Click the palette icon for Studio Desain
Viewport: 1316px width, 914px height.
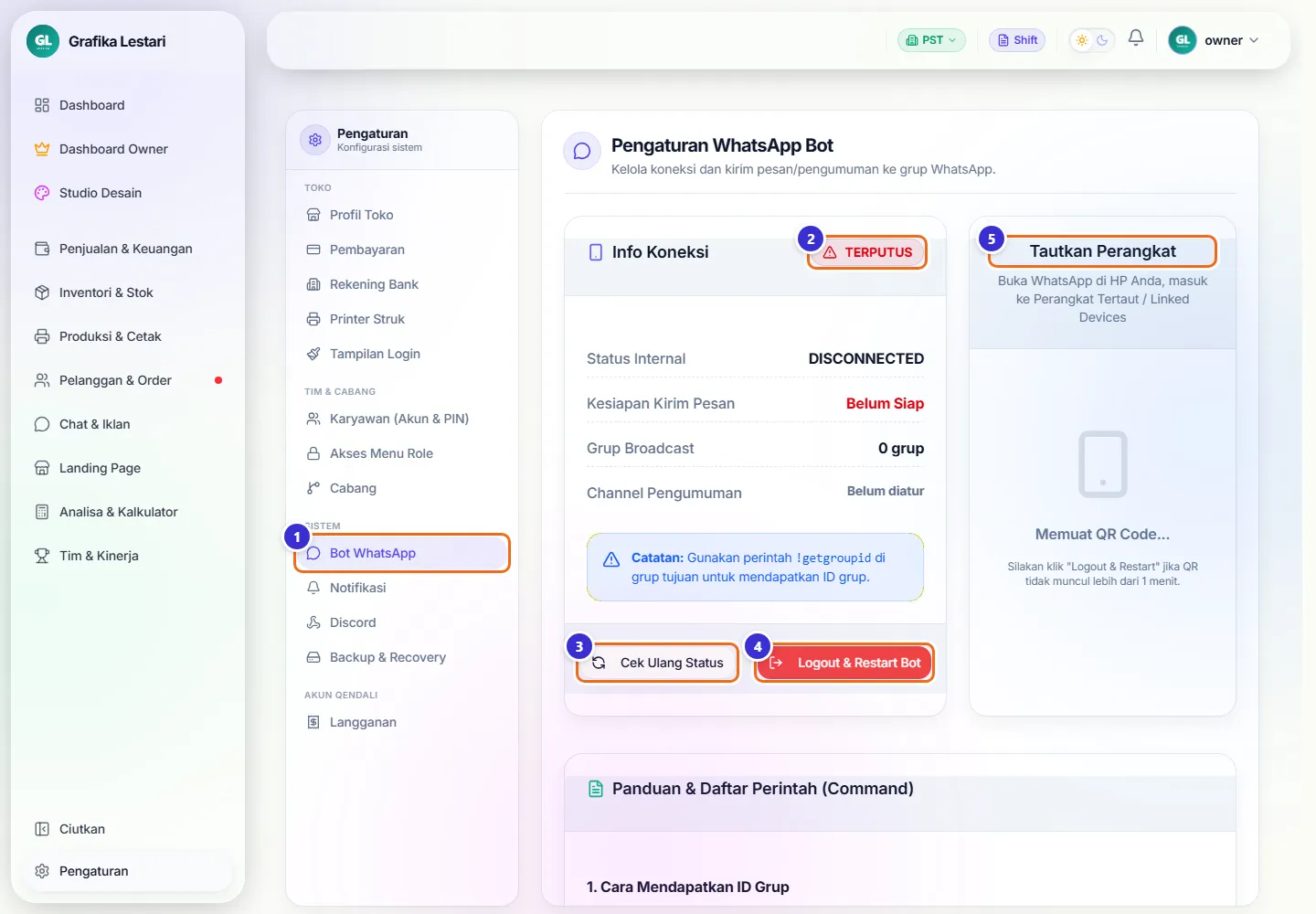(x=42, y=193)
